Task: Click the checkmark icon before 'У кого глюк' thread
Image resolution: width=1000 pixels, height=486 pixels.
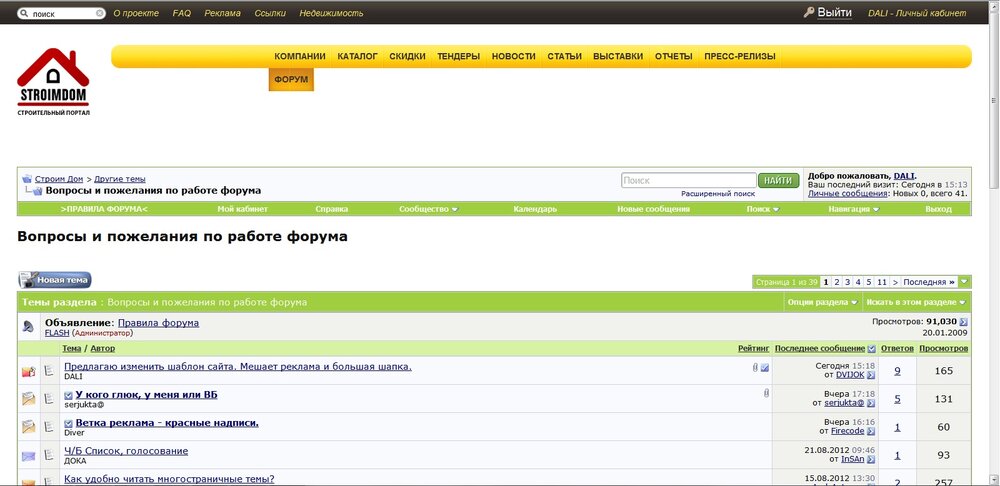Action: point(69,395)
